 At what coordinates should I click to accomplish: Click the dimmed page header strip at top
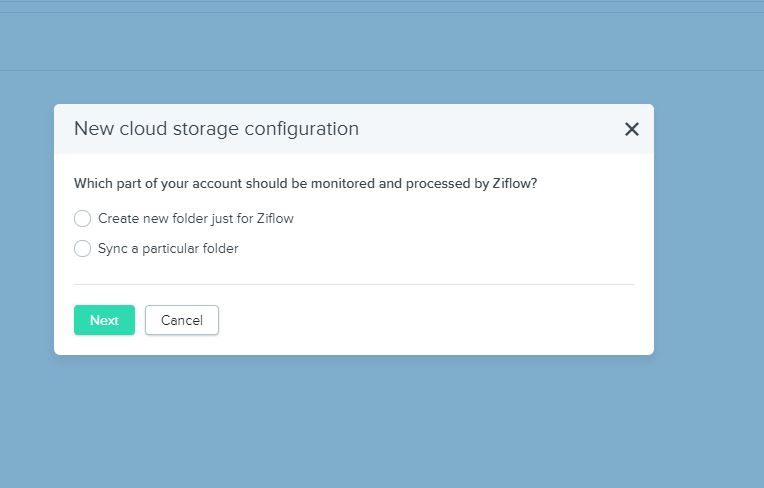click(x=382, y=41)
